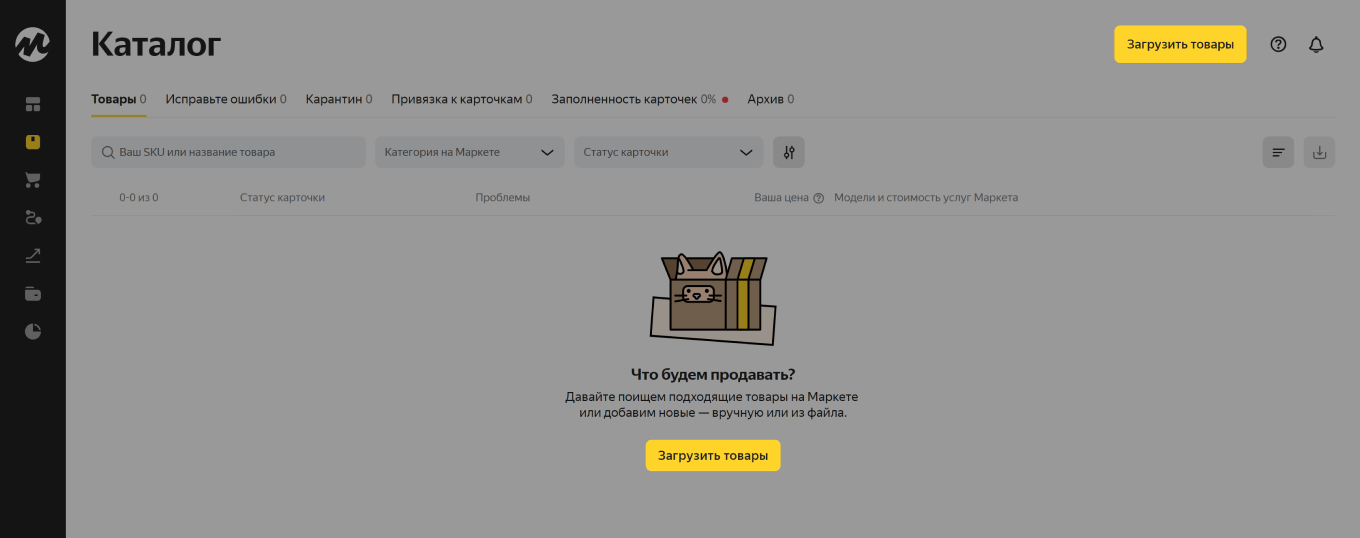Open the catalog box icon in sidebar
Viewport: 1360px width, 538px height.
tap(33, 142)
